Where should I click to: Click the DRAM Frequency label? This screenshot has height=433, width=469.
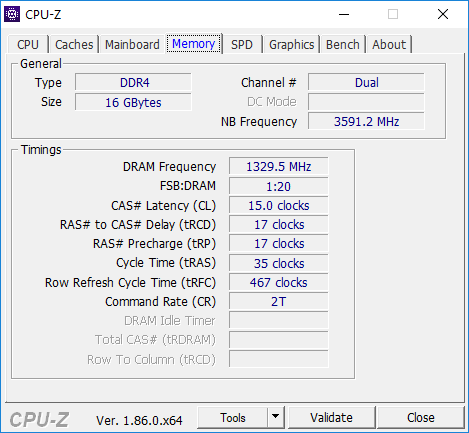(x=169, y=167)
